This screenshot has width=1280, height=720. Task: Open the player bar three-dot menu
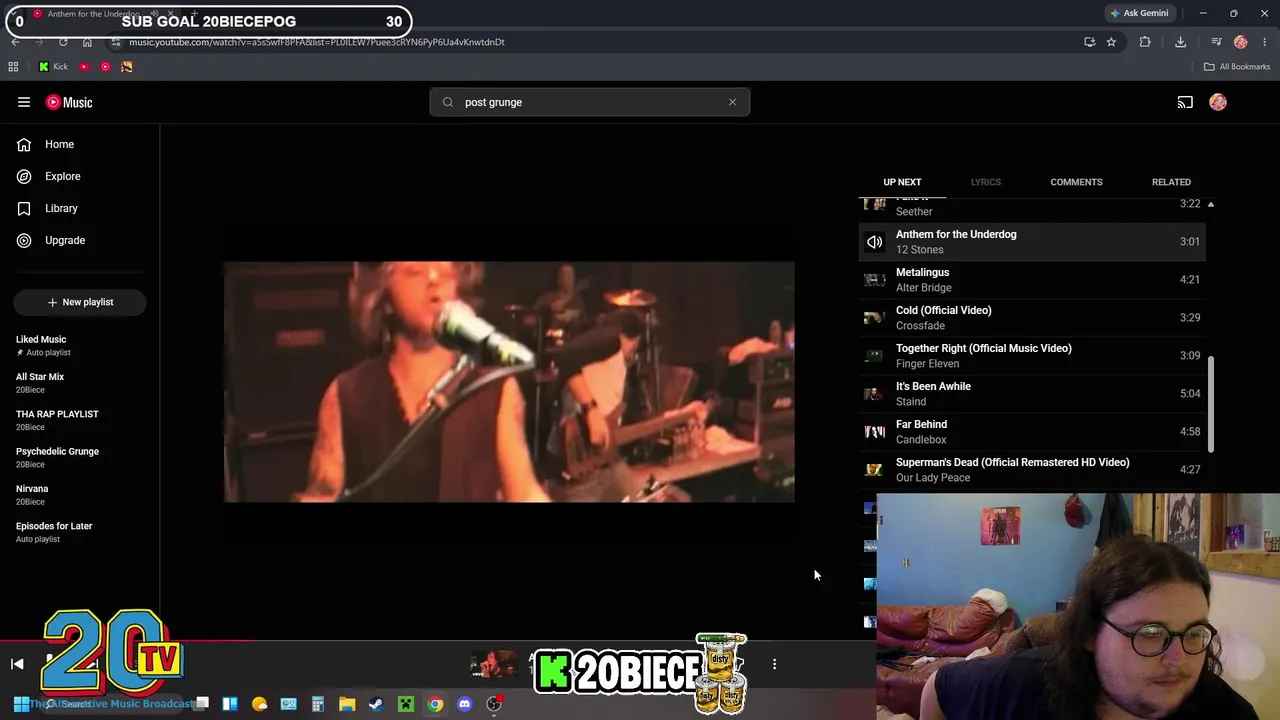(x=774, y=664)
